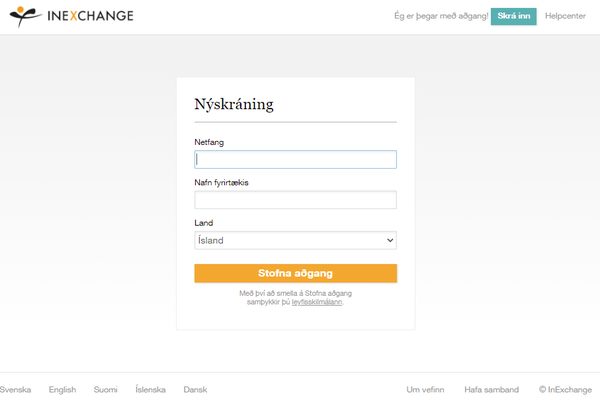This screenshot has height=403, width=600.
Task: Click the Land label above dropdown
Action: click(203, 223)
